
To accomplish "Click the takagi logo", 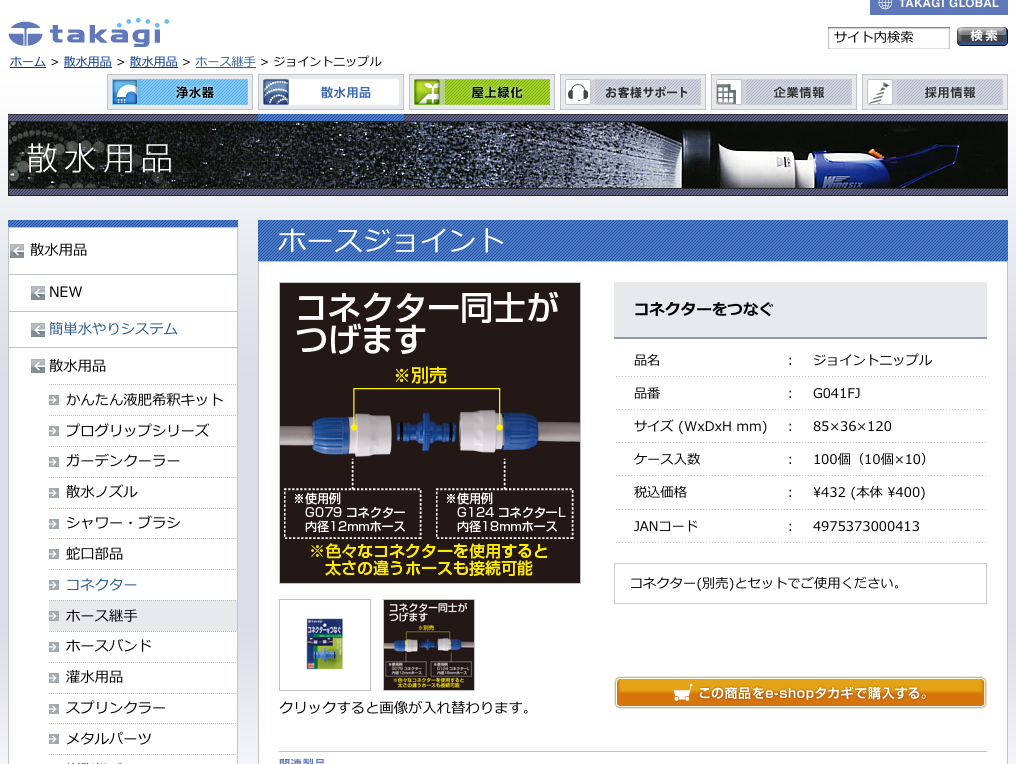I will [89, 33].
